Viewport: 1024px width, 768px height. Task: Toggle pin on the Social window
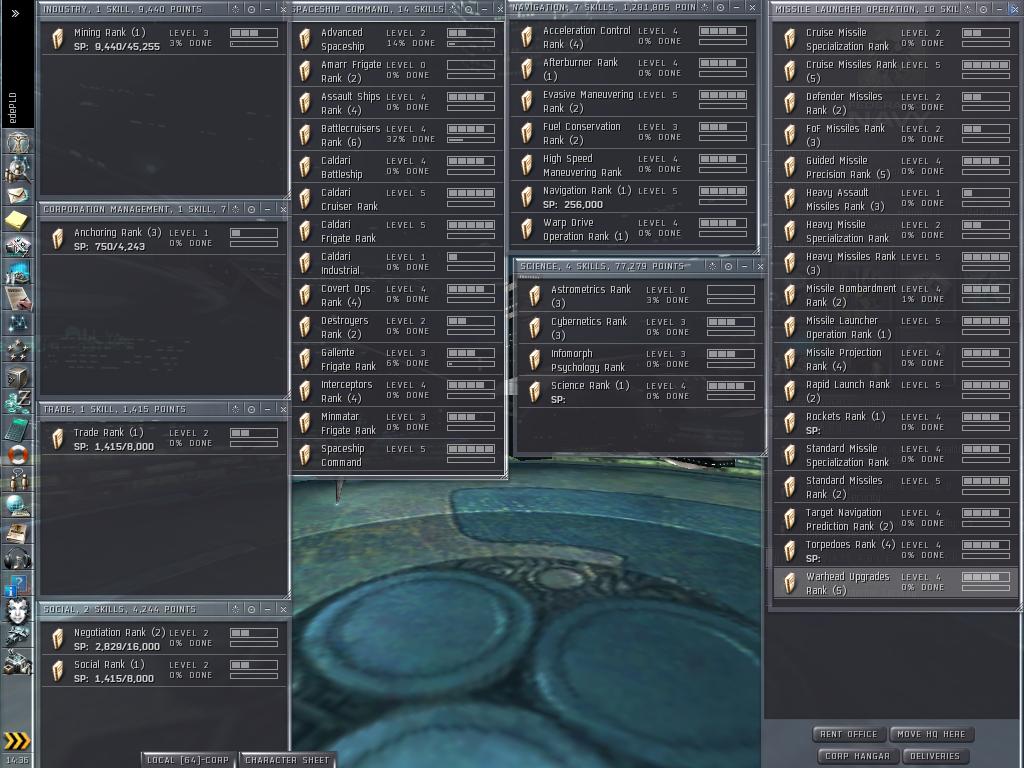pyautogui.click(x=236, y=609)
